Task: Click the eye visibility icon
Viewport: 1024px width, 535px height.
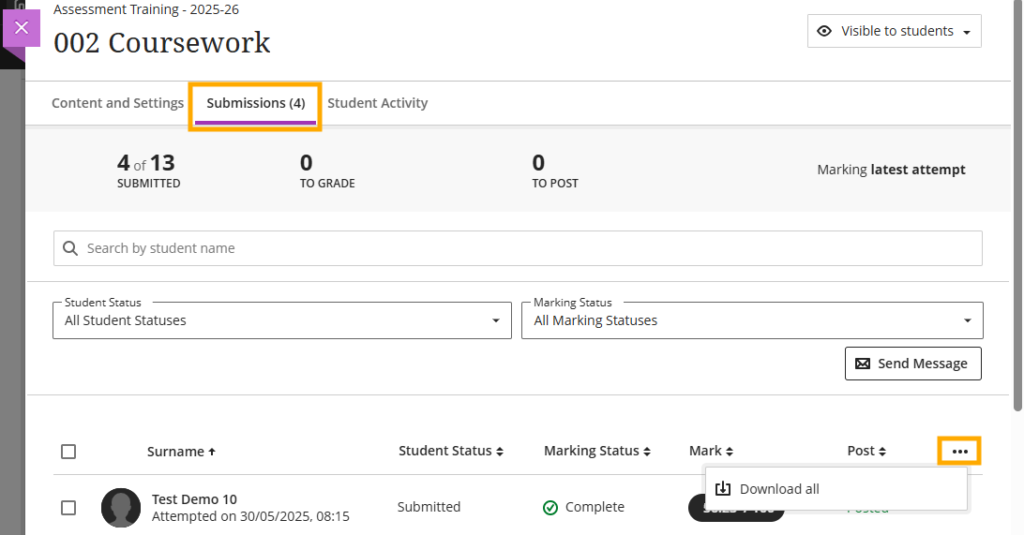Action: click(x=824, y=31)
